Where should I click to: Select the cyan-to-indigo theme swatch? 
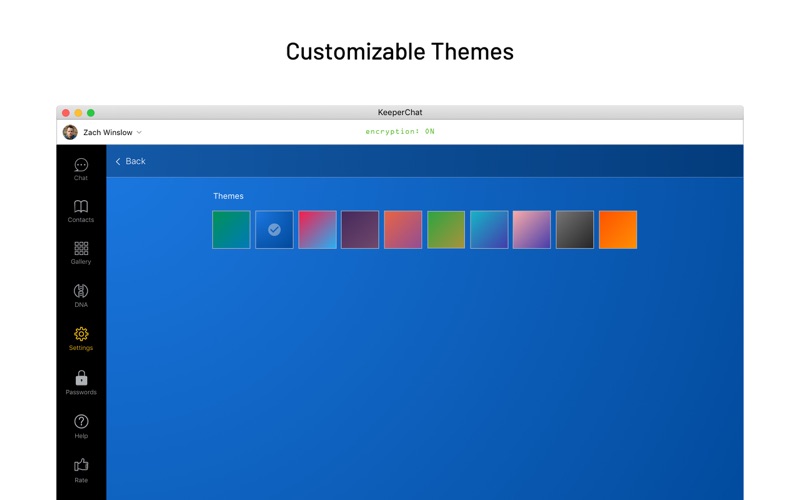[489, 230]
